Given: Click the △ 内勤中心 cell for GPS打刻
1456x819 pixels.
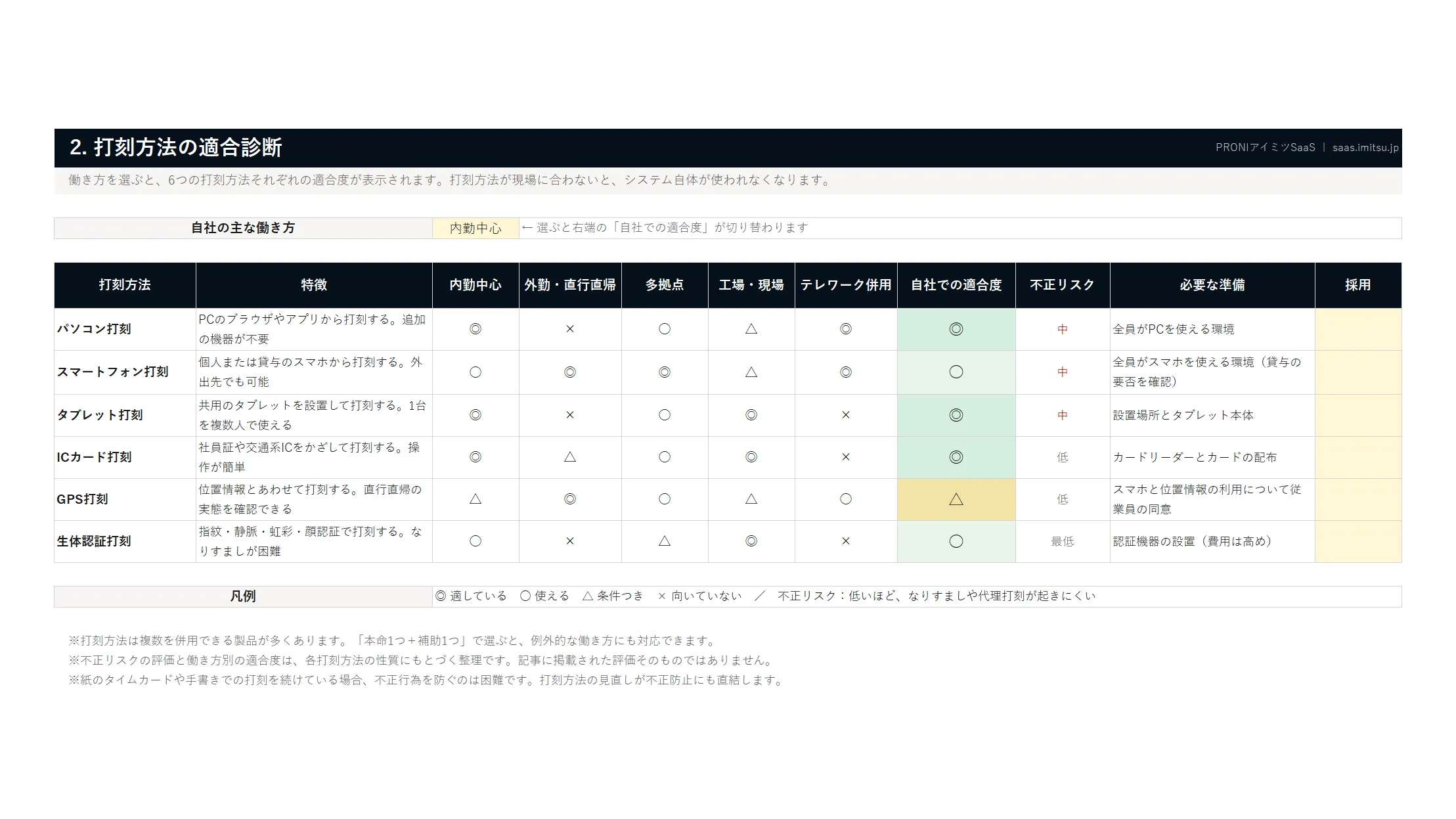Looking at the screenshot, I should tap(475, 499).
